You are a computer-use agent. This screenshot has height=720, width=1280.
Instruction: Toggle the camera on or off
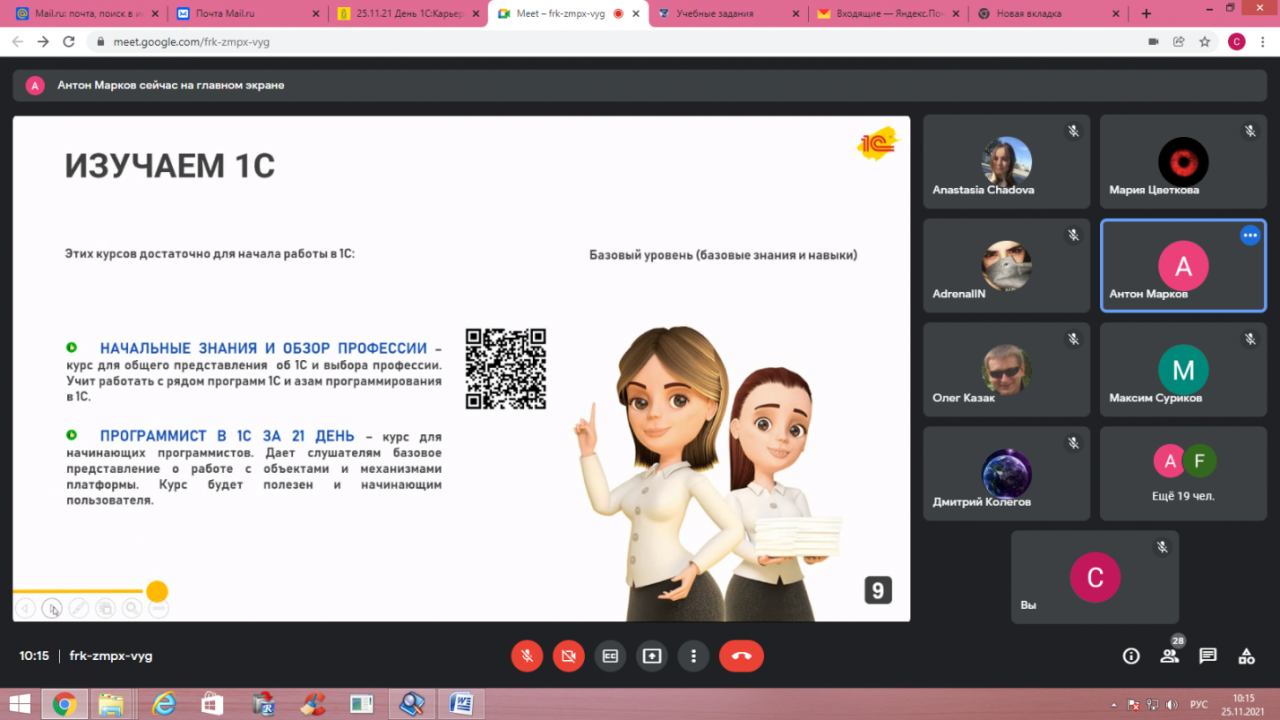point(568,656)
